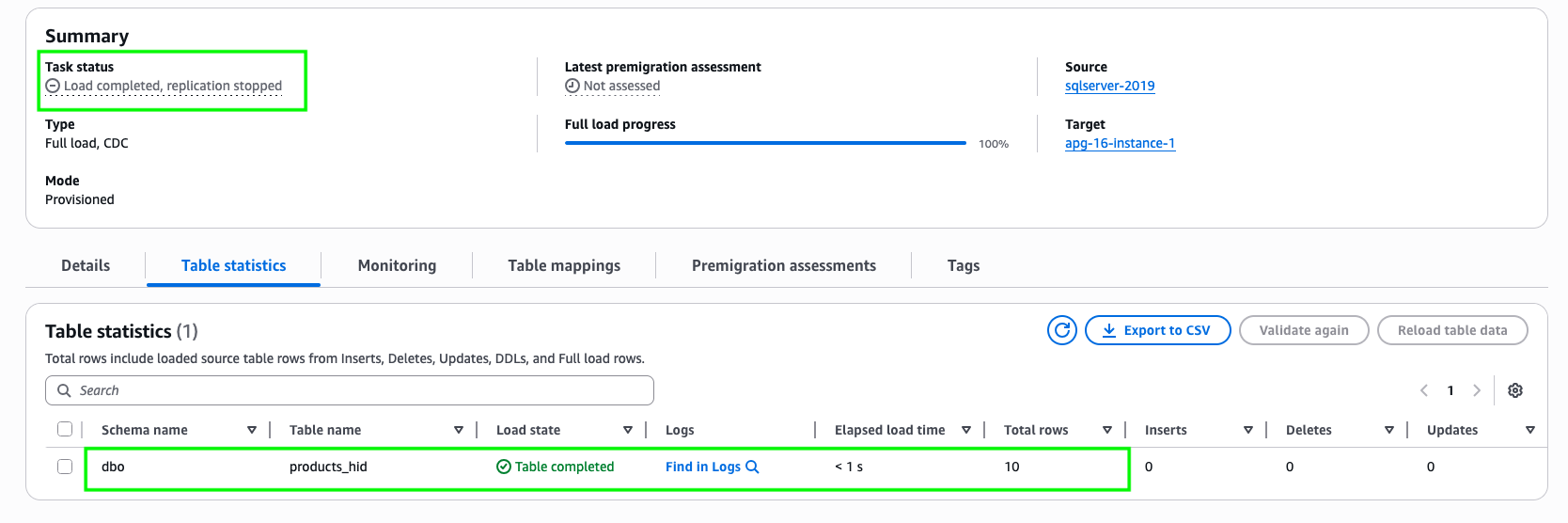
Task: Switch to the Monitoring tab
Action: coord(397,265)
